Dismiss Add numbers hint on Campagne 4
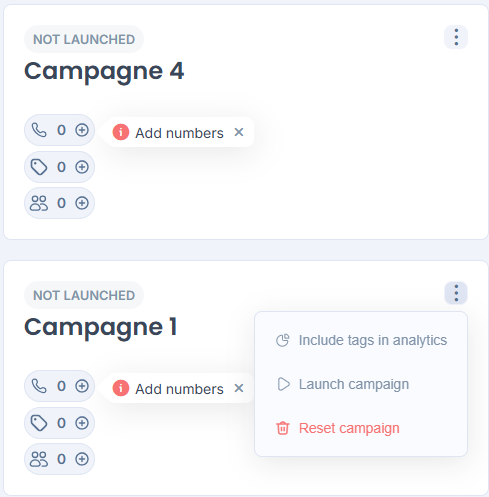Viewport: 489px width, 497px height. pos(239,132)
